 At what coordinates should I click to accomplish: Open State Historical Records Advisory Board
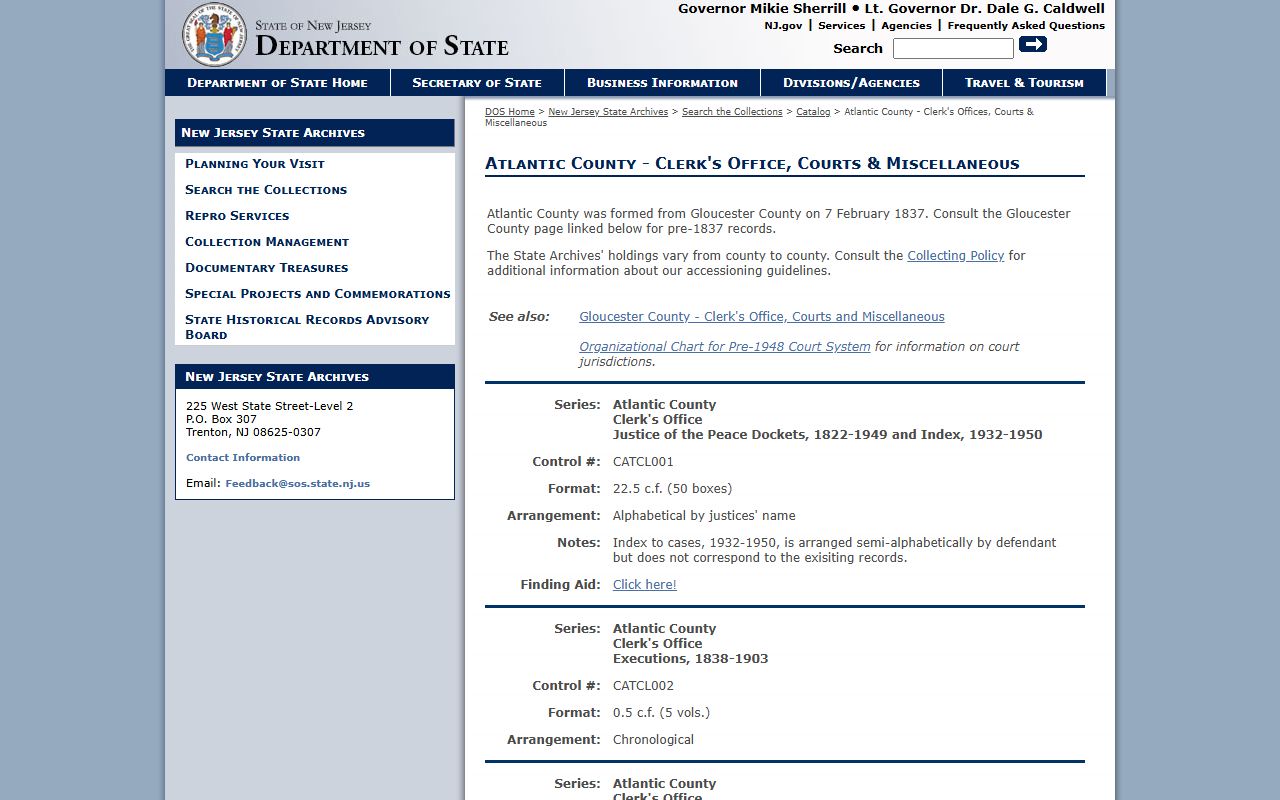point(307,327)
